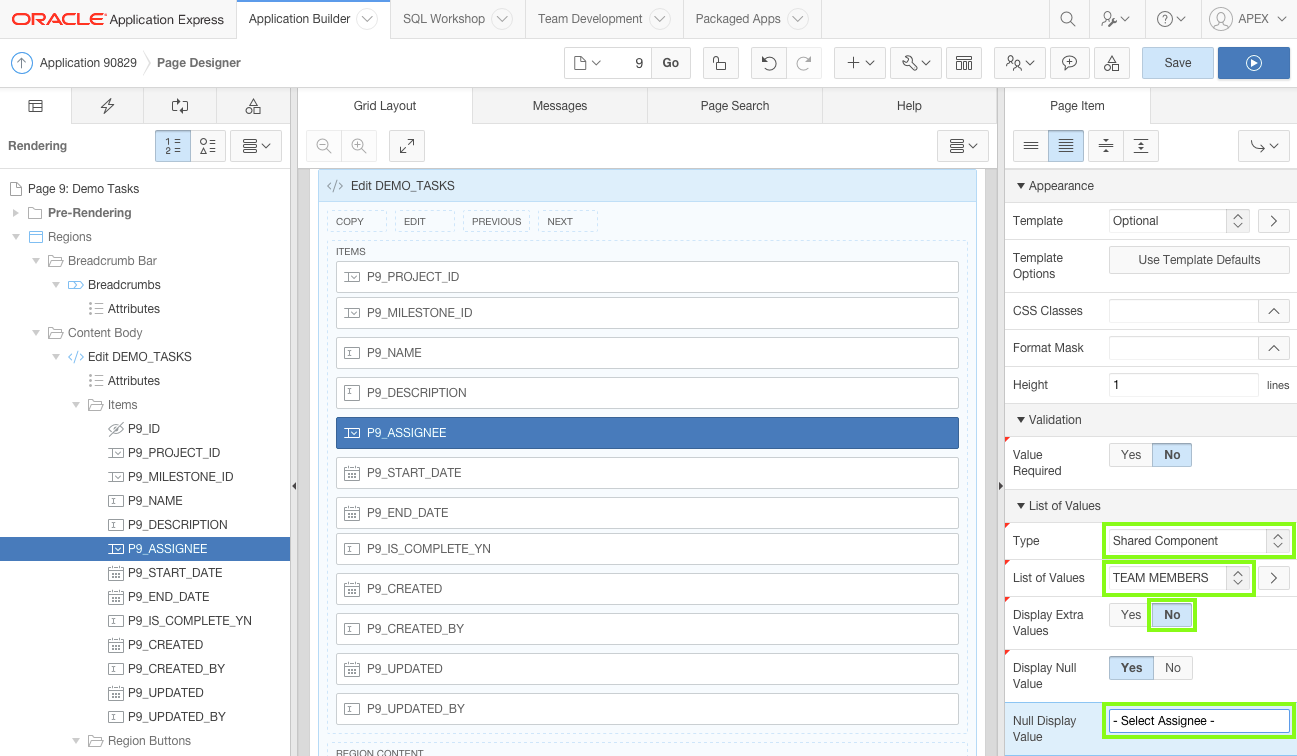
Task: Open the Administration menu icon
Action: [1114, 19]
